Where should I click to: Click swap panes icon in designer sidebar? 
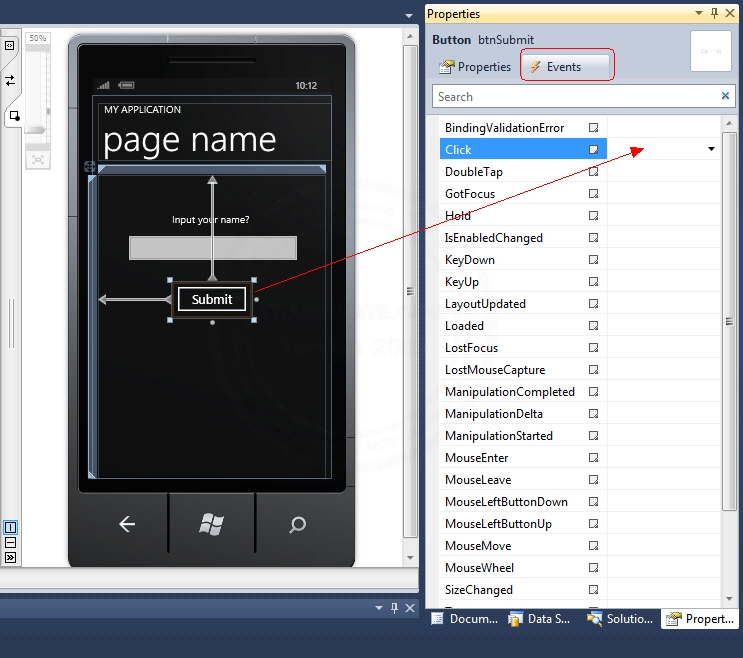tap(10, 81)
